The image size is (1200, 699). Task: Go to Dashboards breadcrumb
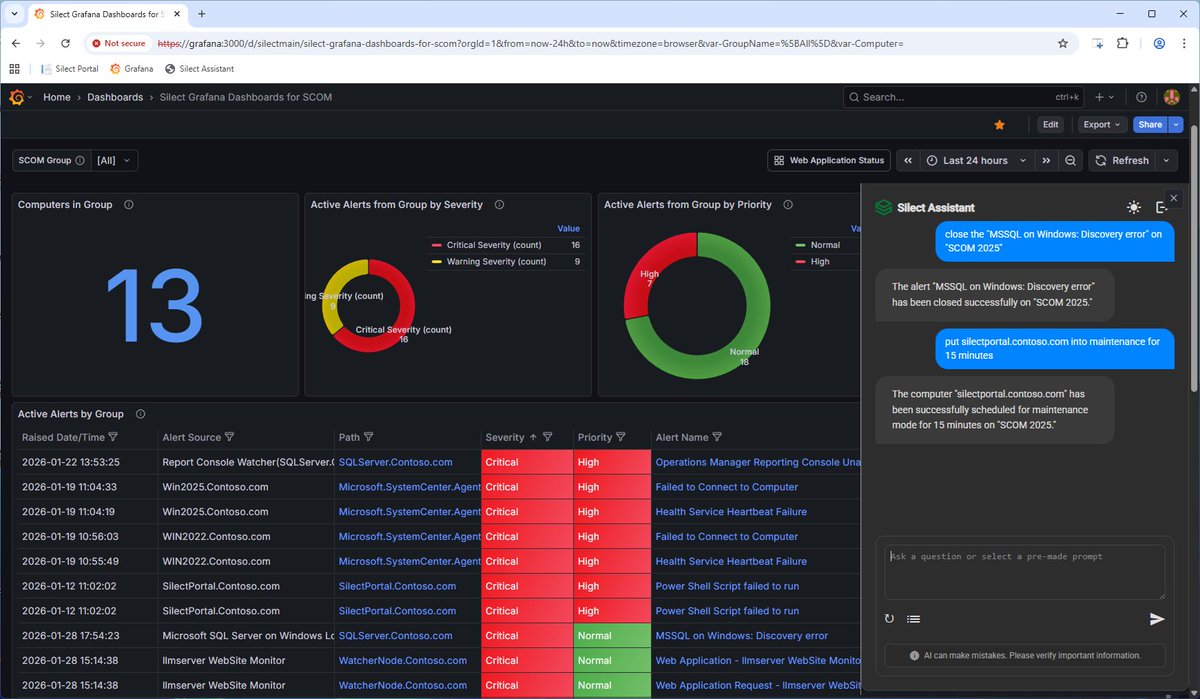[x=115, y=97]
